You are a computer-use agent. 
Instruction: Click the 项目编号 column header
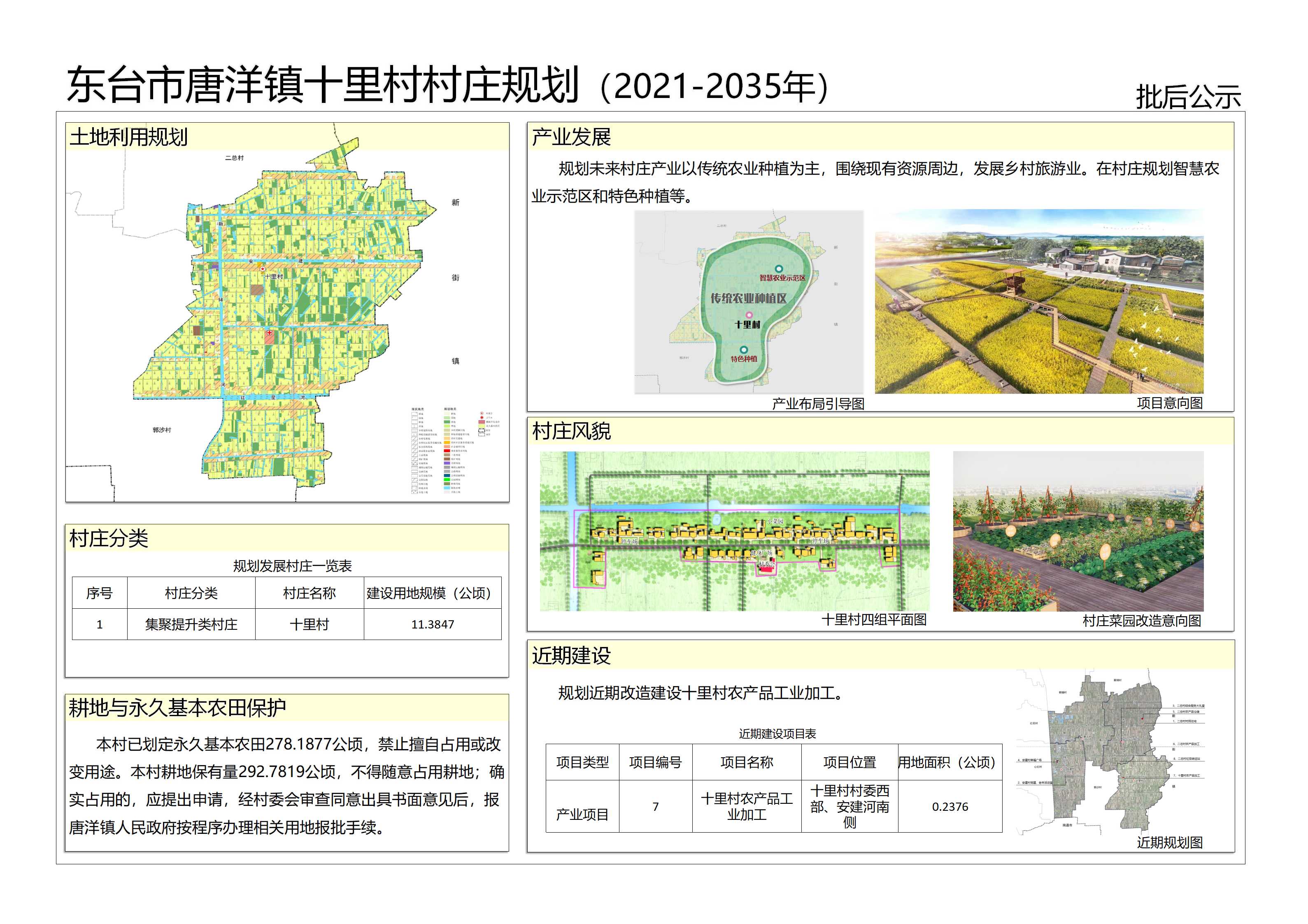click(x=655, y=762)
